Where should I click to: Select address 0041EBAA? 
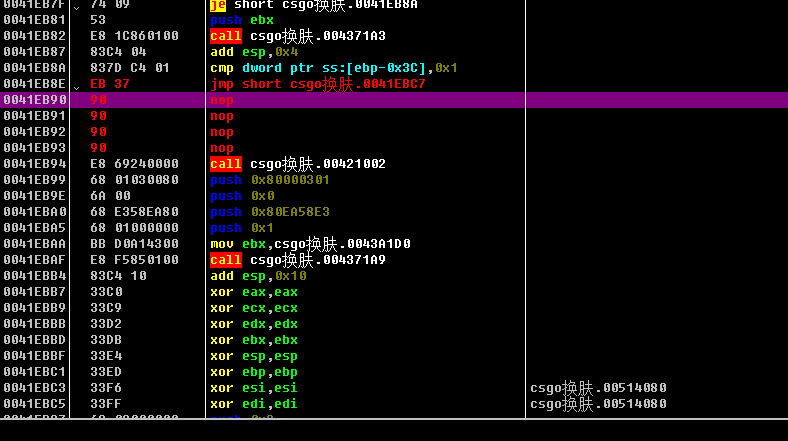point(34,244)
